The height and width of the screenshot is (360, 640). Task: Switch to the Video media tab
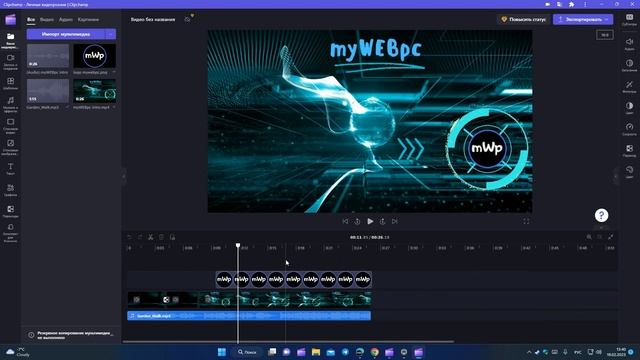pyautogui.click(x=47, y=20)
